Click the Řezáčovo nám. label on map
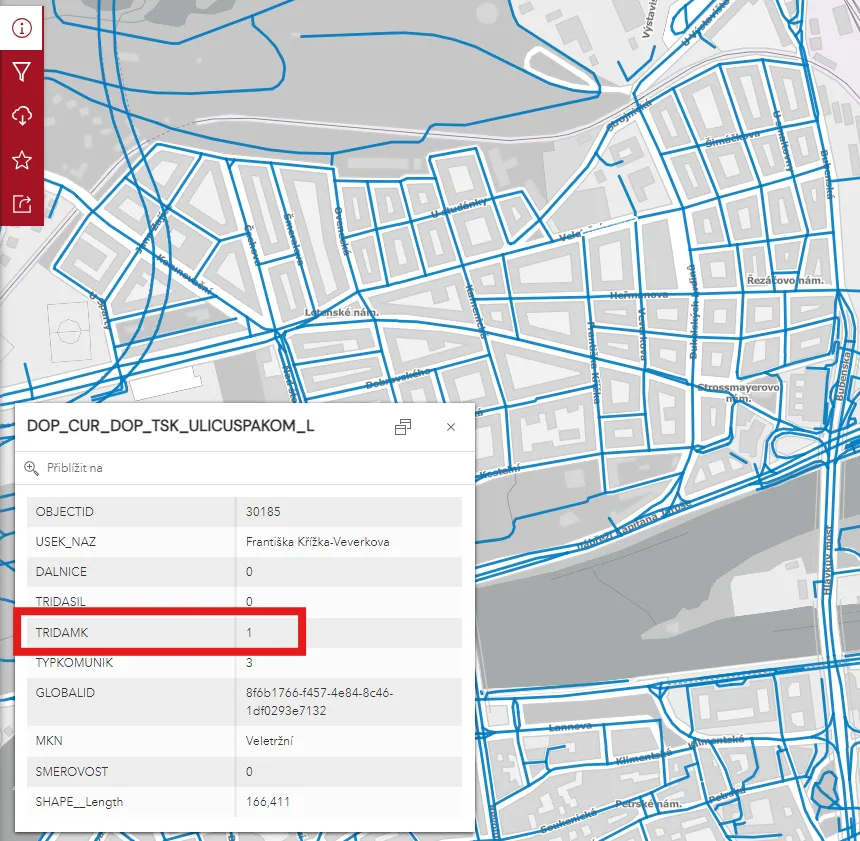The height and width of the screenshot is (841, 860). [x=784, y=281]
